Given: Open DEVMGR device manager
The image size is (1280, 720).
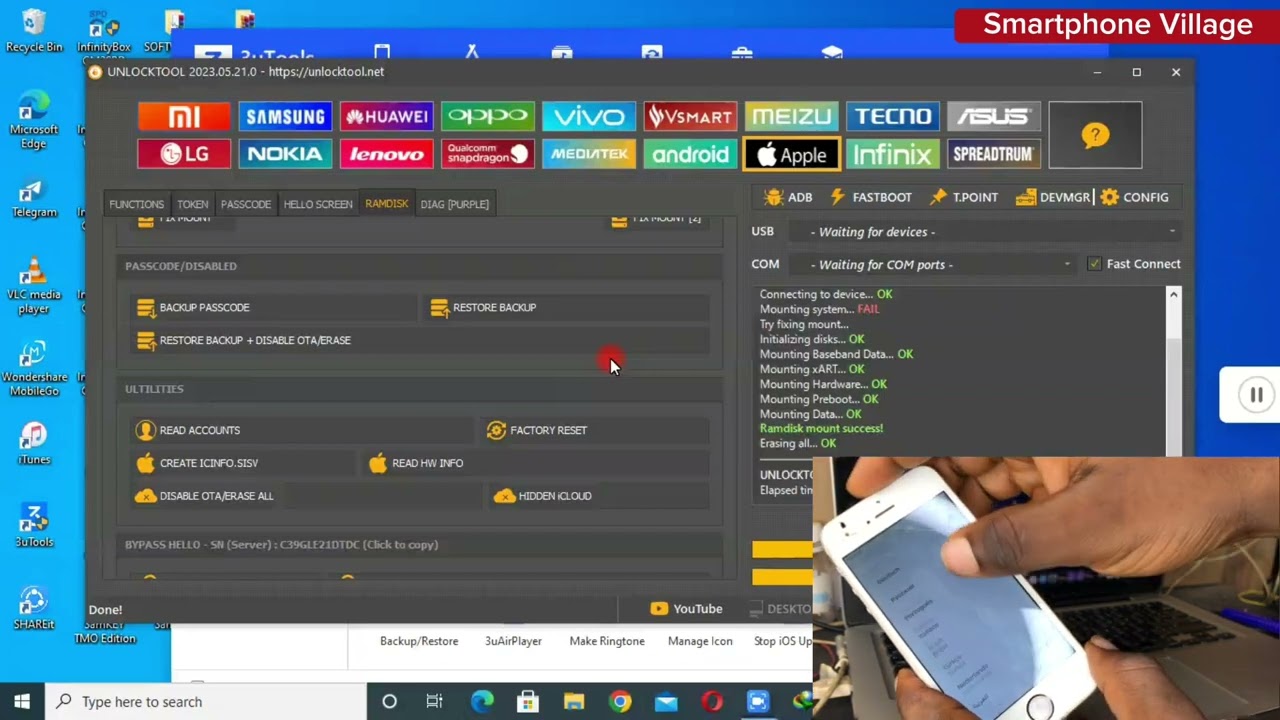Looking at the screenshot, I should tap(1053, 197).
